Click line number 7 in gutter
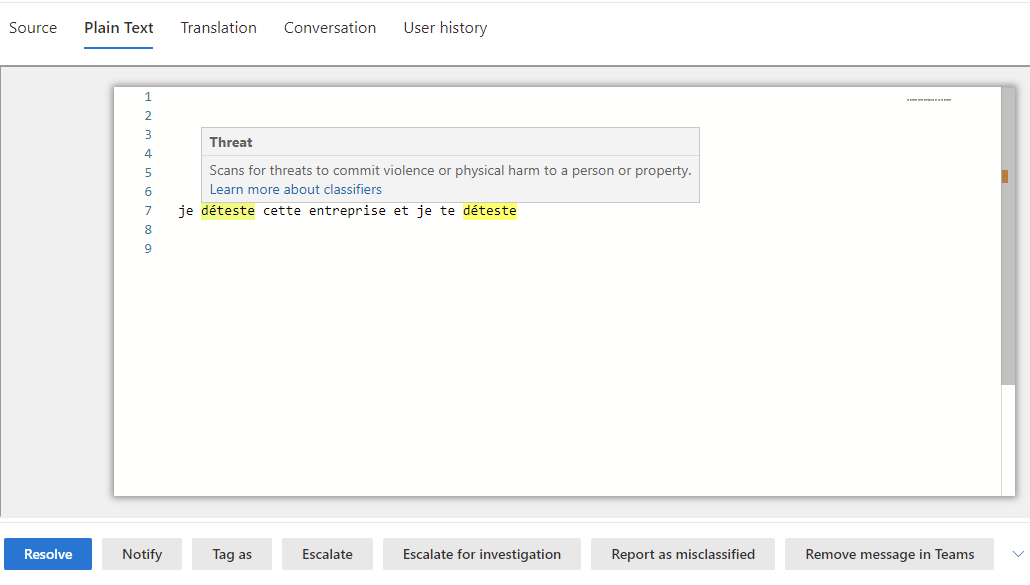Screen dimensions: 1030x585 coord(148,211)
